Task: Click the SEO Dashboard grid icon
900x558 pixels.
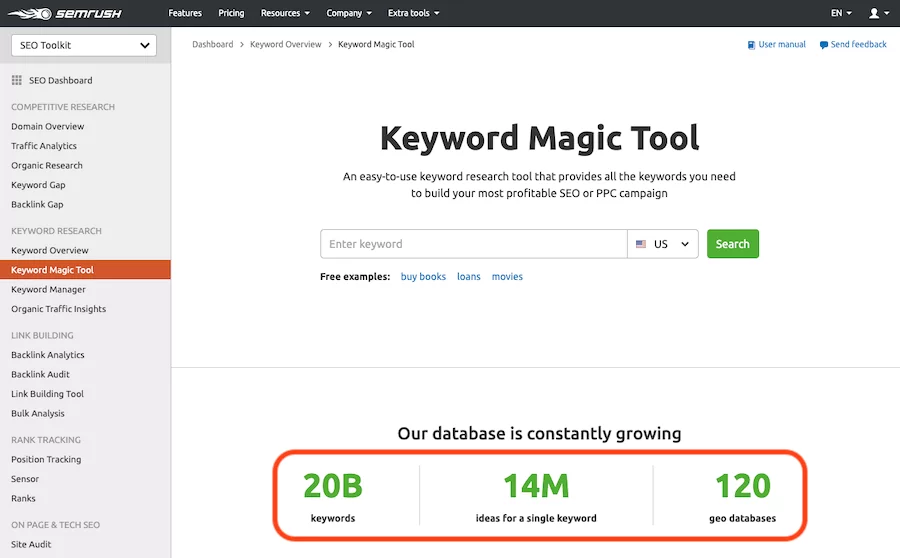Action: tap(17, 81)
